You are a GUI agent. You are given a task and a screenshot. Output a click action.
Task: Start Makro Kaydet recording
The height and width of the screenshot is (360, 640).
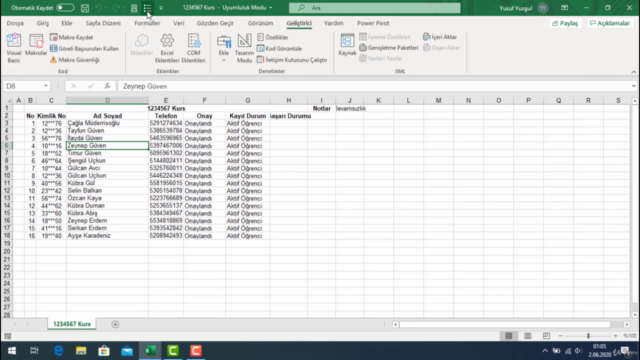click(x=71, y=37)
